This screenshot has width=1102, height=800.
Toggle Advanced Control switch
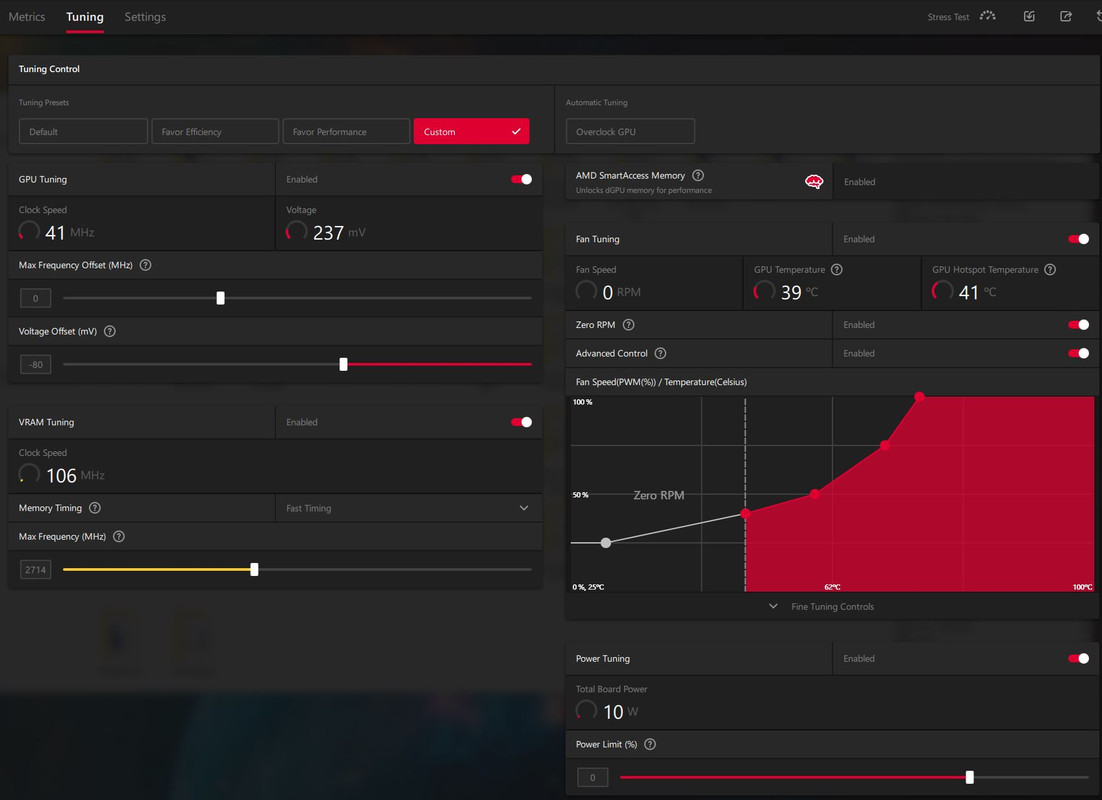[x=1079, y=353]
